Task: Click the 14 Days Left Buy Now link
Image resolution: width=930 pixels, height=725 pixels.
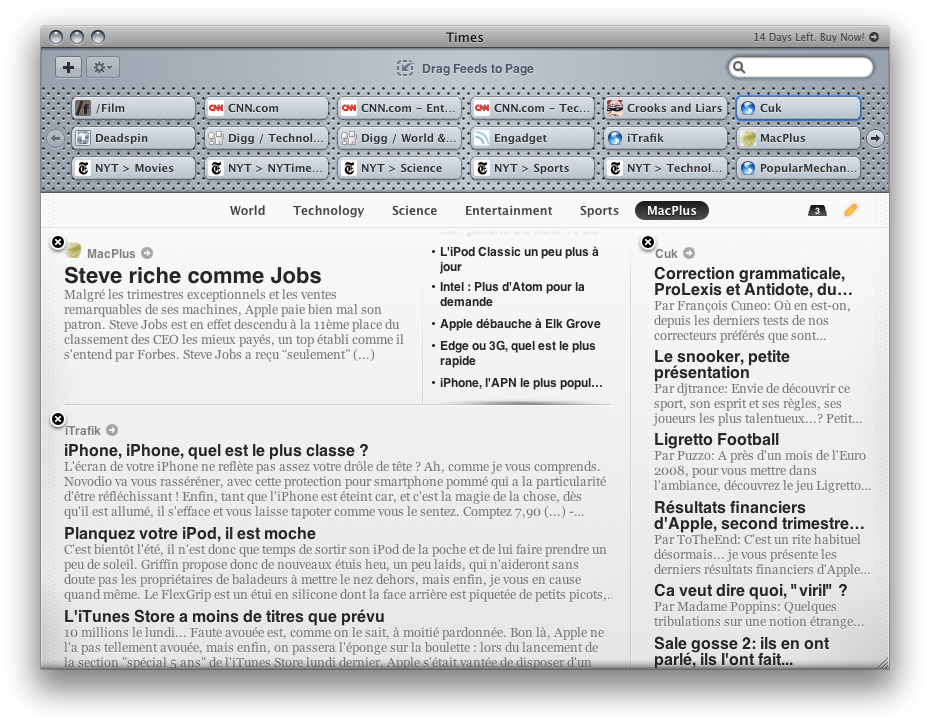Action: (x=808, y=37)
